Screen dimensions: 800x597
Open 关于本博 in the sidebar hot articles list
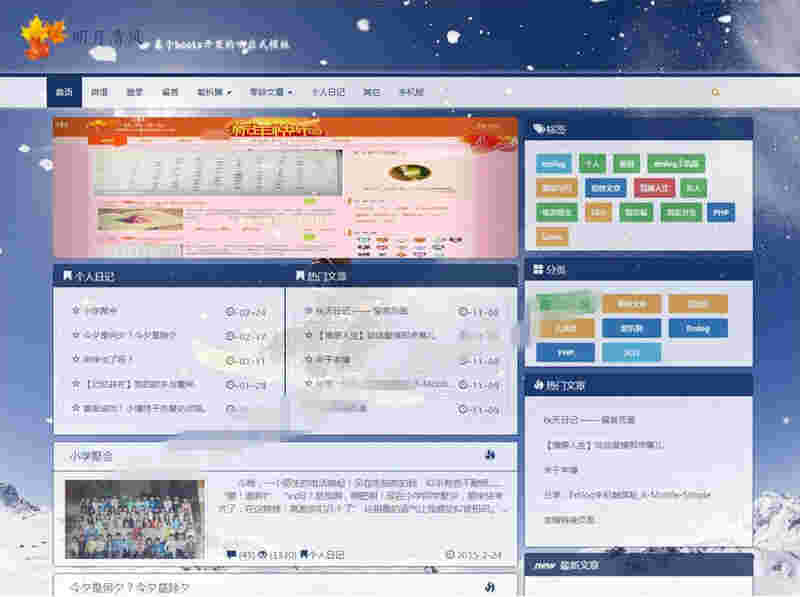561,469
